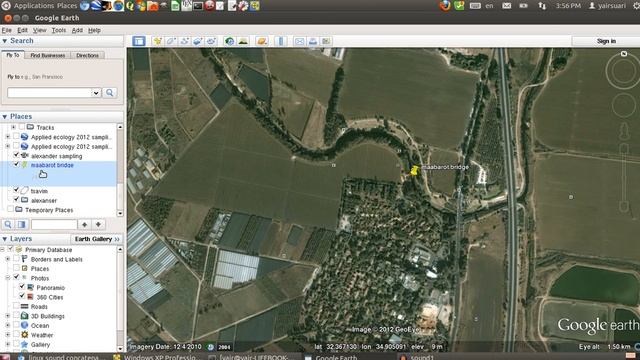The height and width of the screenshot is (360, 640).
Task: Click the Sign in button
Action: [606, 41]
